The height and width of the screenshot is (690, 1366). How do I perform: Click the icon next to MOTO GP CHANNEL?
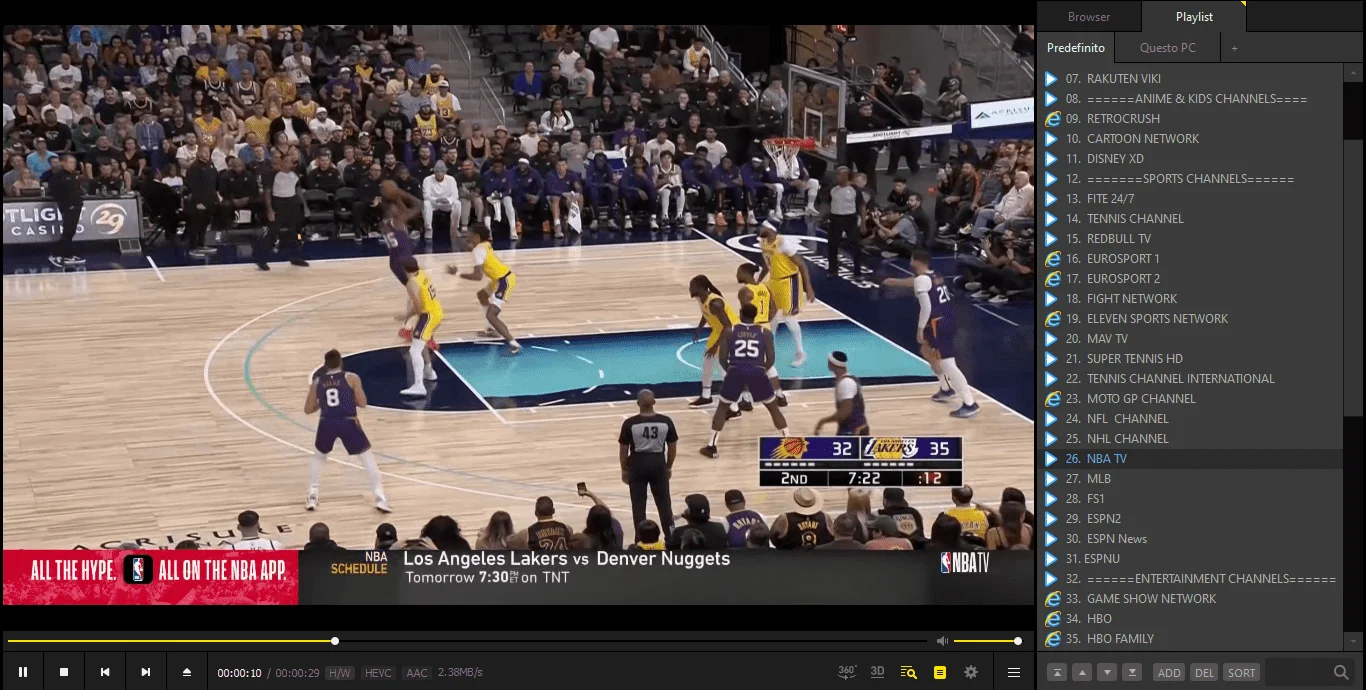click(x=1052, y=398)
